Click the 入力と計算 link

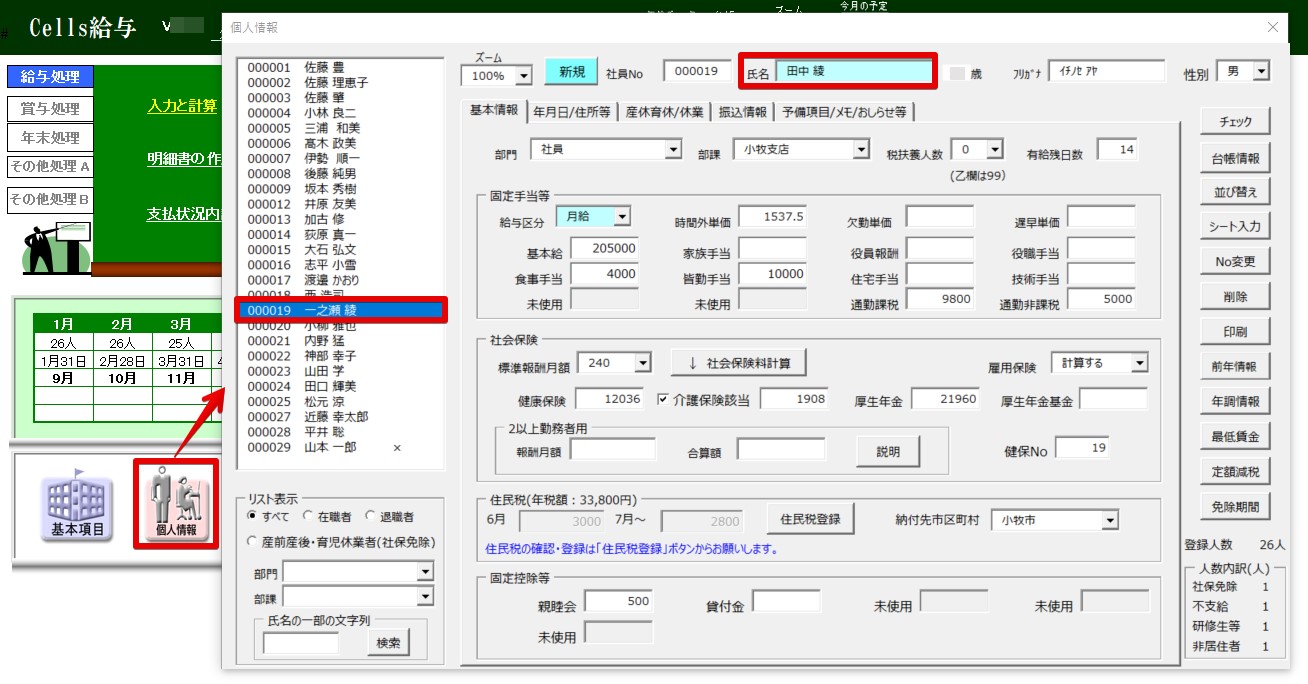pyautogui.click(x=182, y=106)
